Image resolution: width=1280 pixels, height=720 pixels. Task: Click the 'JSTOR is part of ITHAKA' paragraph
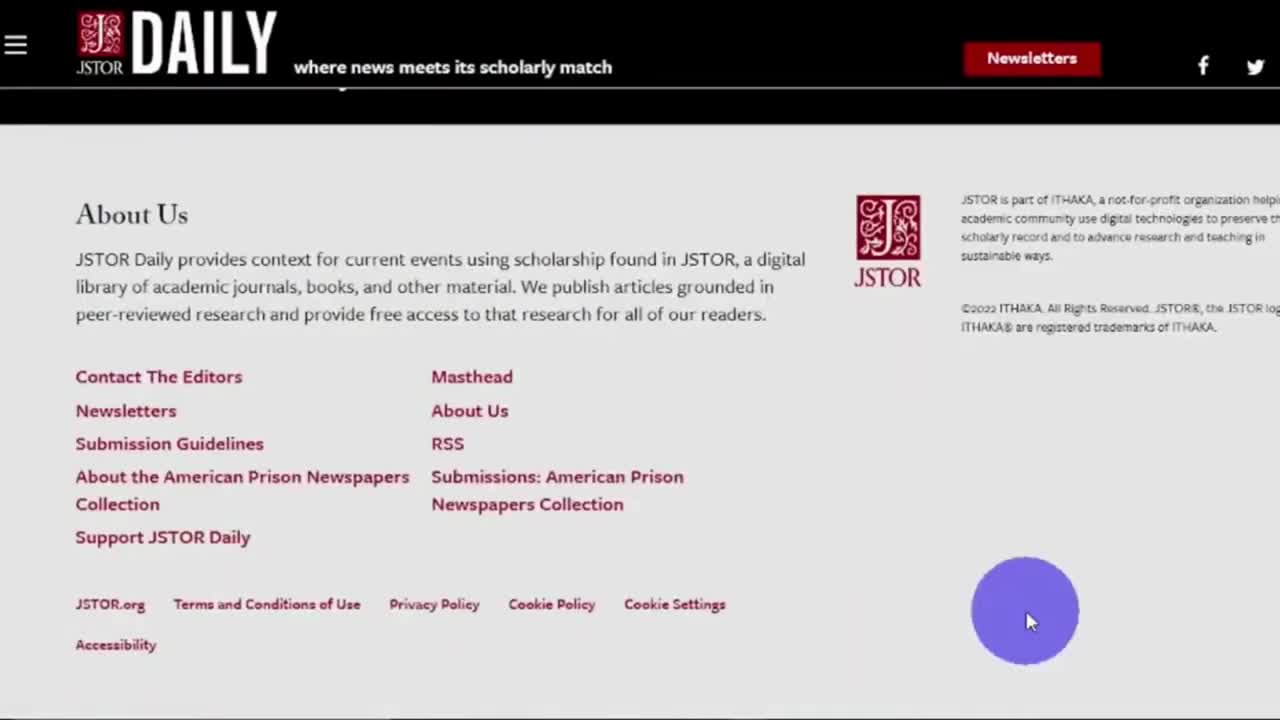click(1120, 228)
